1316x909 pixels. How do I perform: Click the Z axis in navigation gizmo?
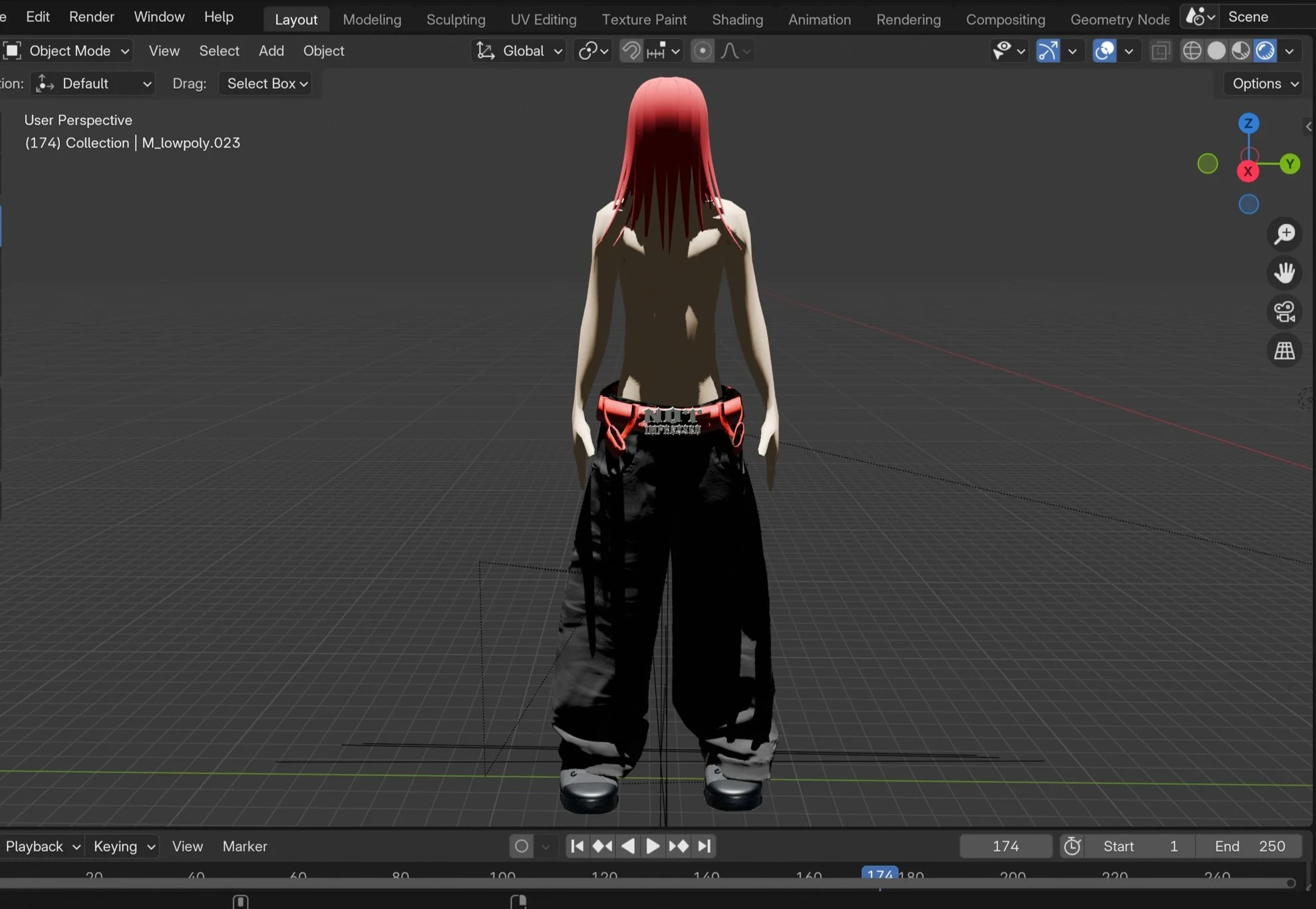tap(1248, 124)
